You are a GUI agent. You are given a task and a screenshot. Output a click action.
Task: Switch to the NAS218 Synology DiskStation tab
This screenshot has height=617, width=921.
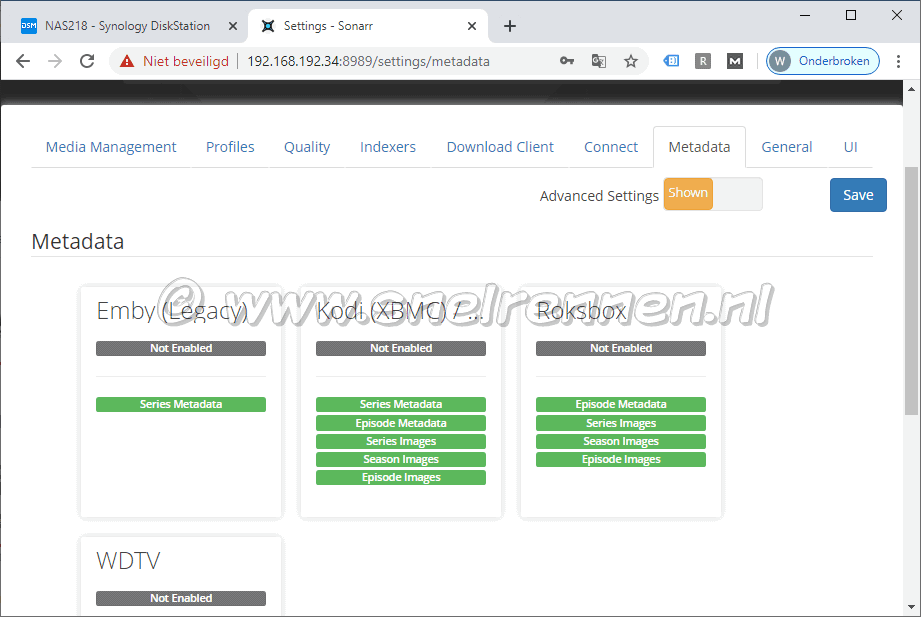pyautogui.click(x=125, y=26)
